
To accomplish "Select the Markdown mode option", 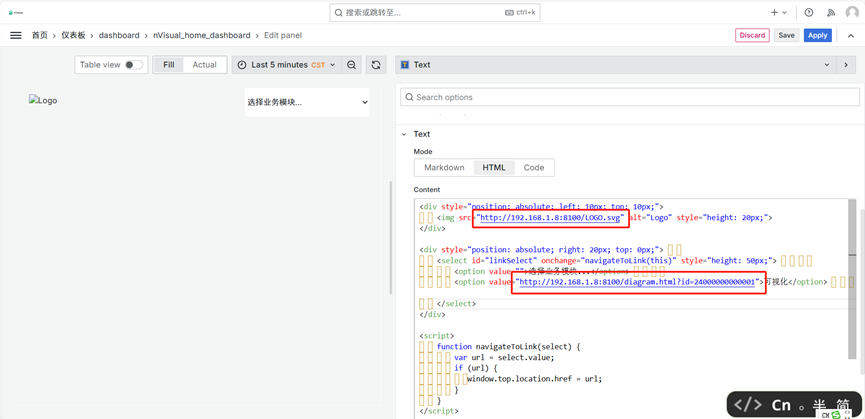I will (x=444, y=168).
